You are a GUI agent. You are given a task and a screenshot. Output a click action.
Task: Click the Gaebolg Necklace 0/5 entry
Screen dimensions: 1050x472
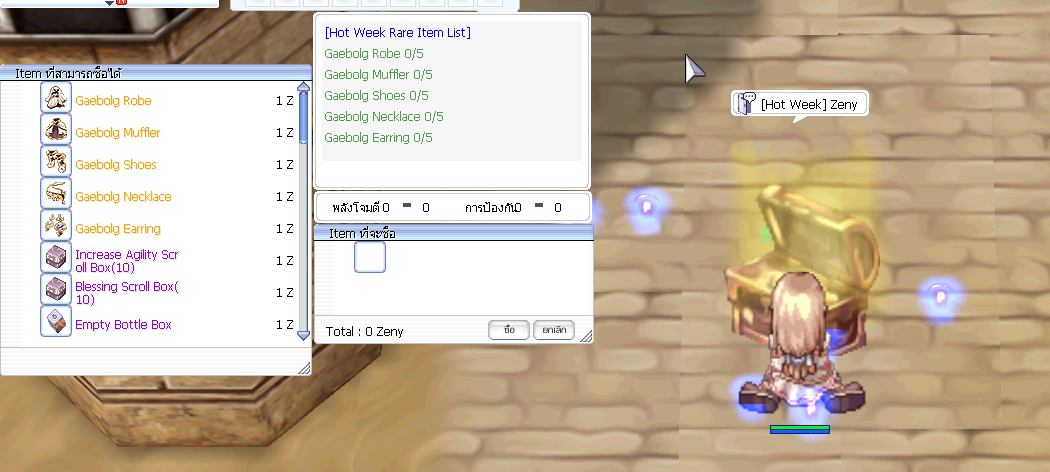pyautogui.click(x=384, y=116)
